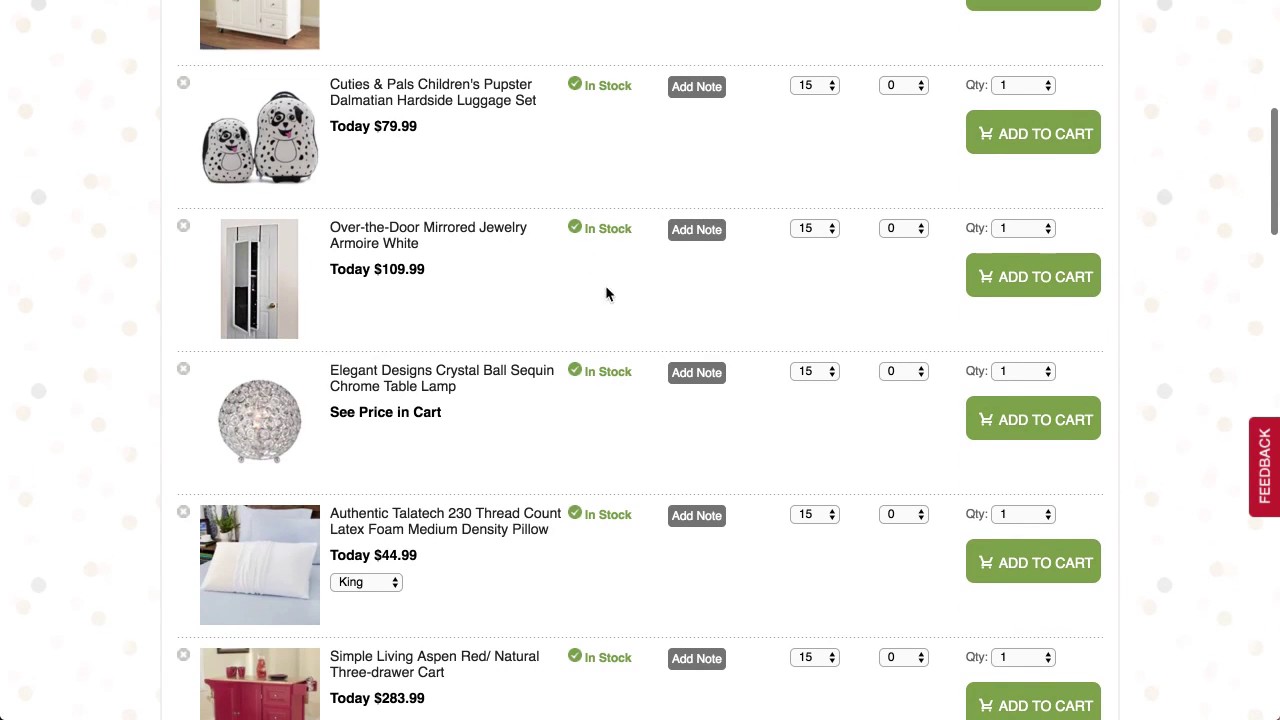The image size is (1280, 720).
Task: Add Dalmatian Luggage Set to cart
Action: coord(1033,133)
